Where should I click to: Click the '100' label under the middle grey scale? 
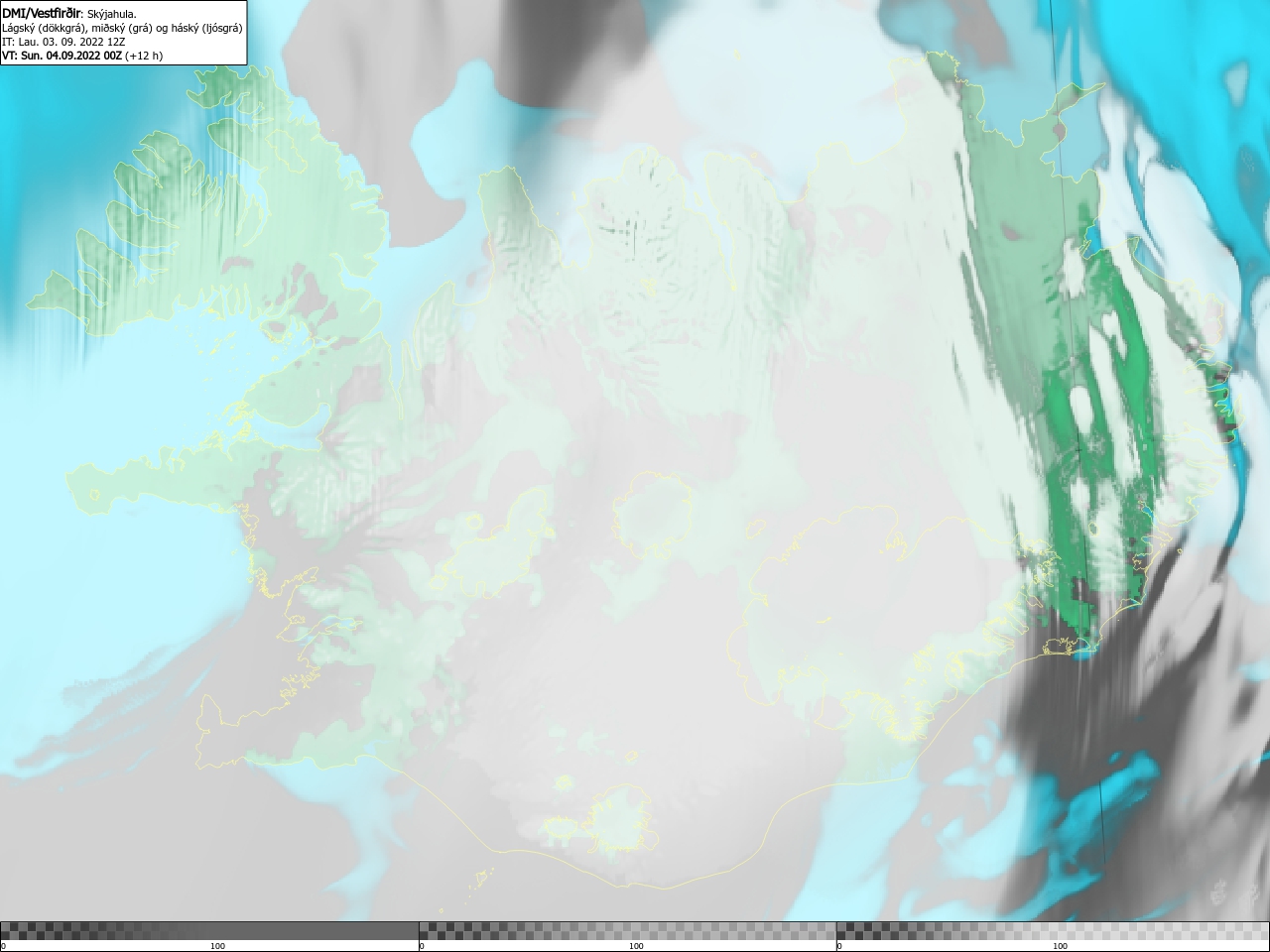coord(636,946)
